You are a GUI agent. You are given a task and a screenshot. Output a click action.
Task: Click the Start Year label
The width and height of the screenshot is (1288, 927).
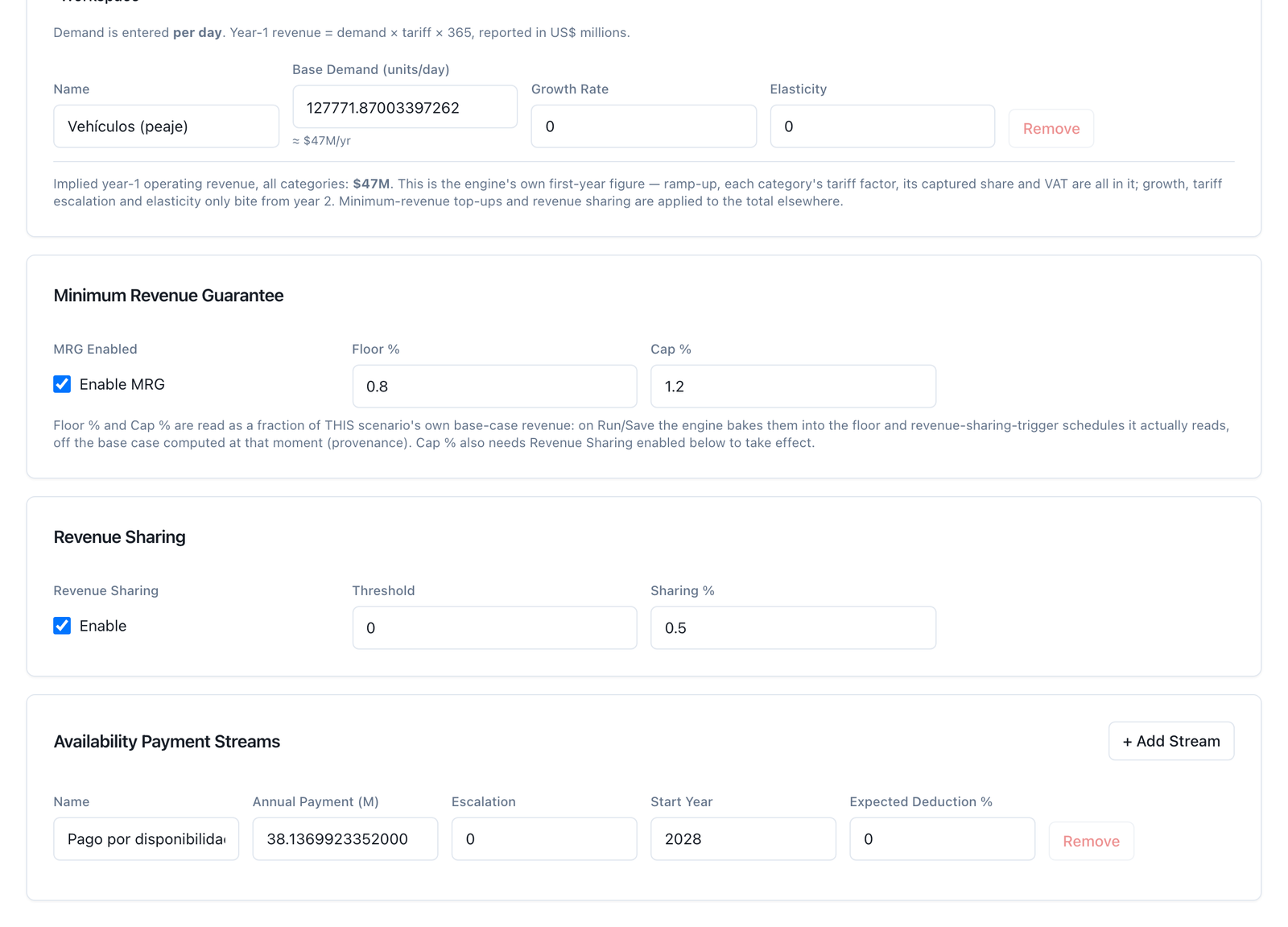[x=682, y=801]
